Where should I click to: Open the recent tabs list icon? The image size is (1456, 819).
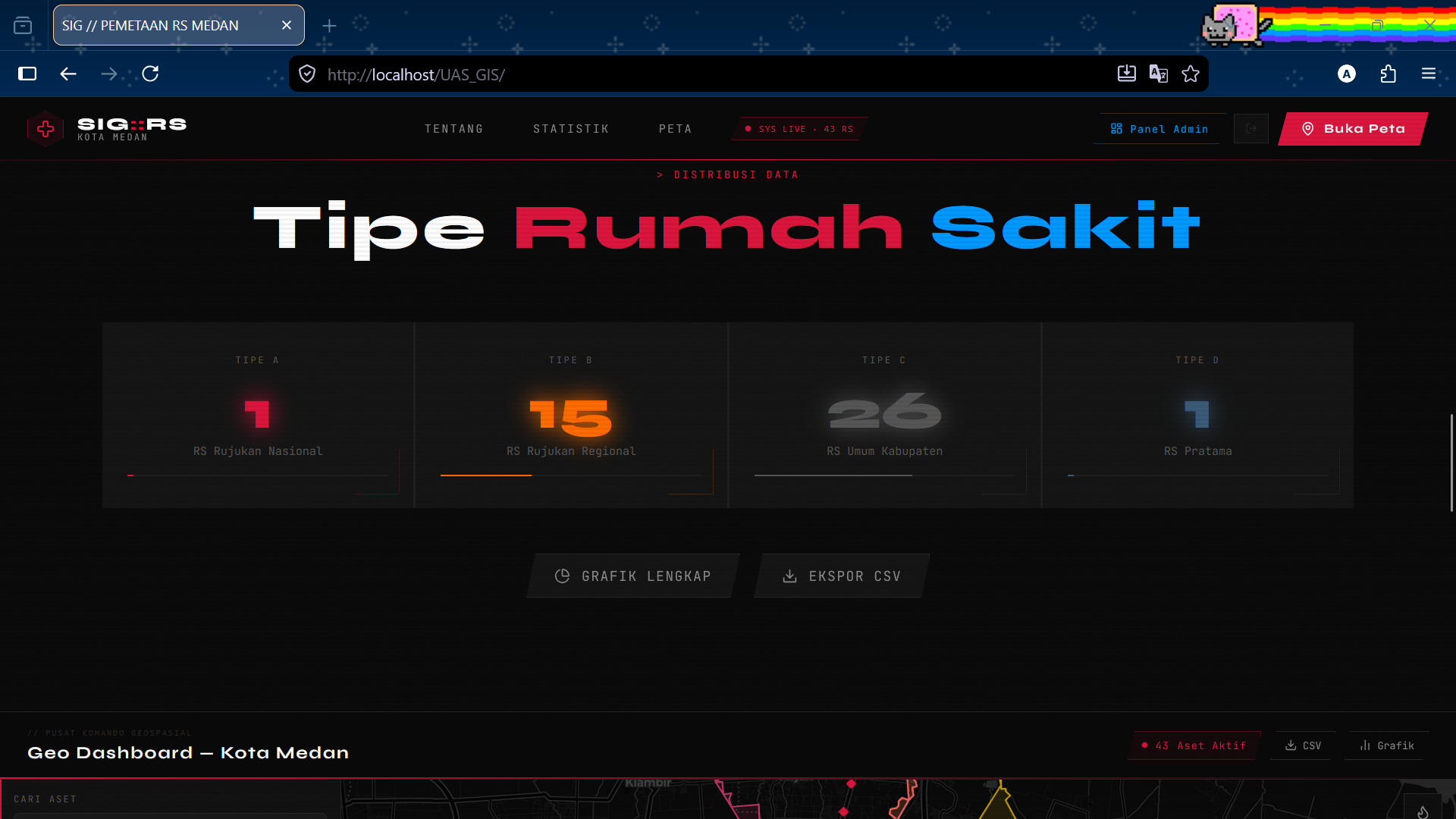[x=23, y=26]
